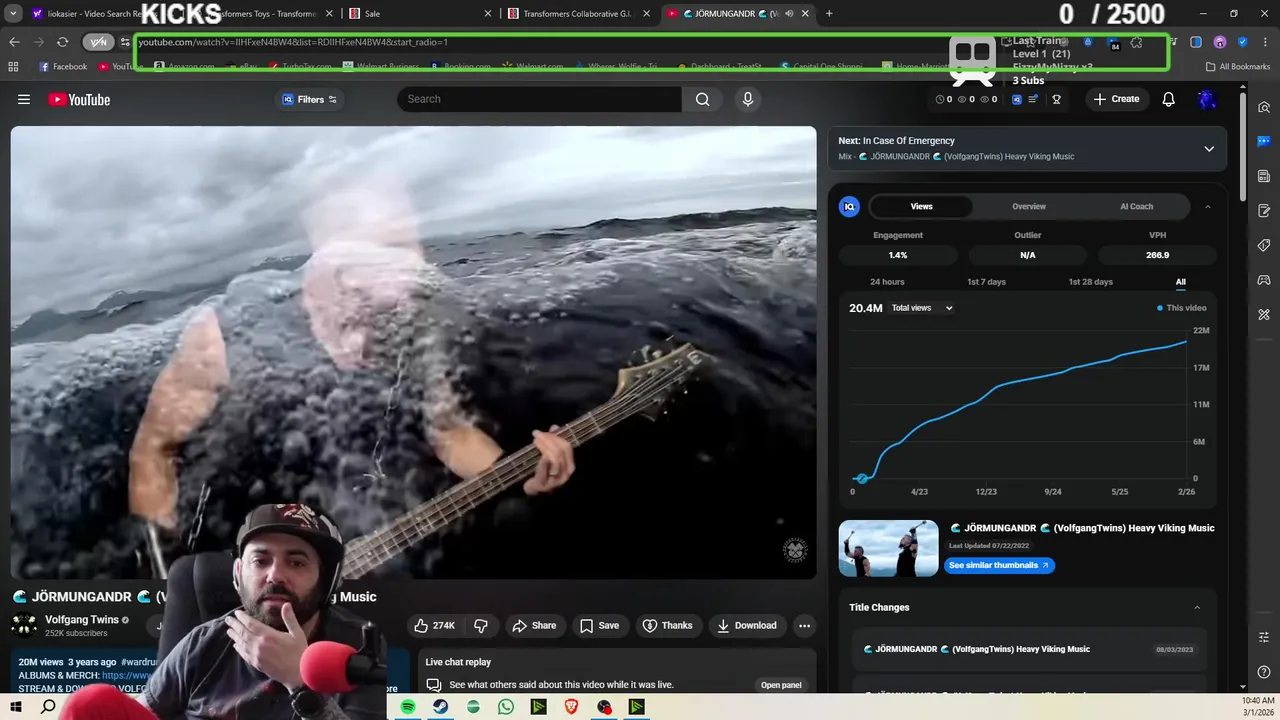Start voice search with the microphone
The image size is (1280, 720).
747,99
